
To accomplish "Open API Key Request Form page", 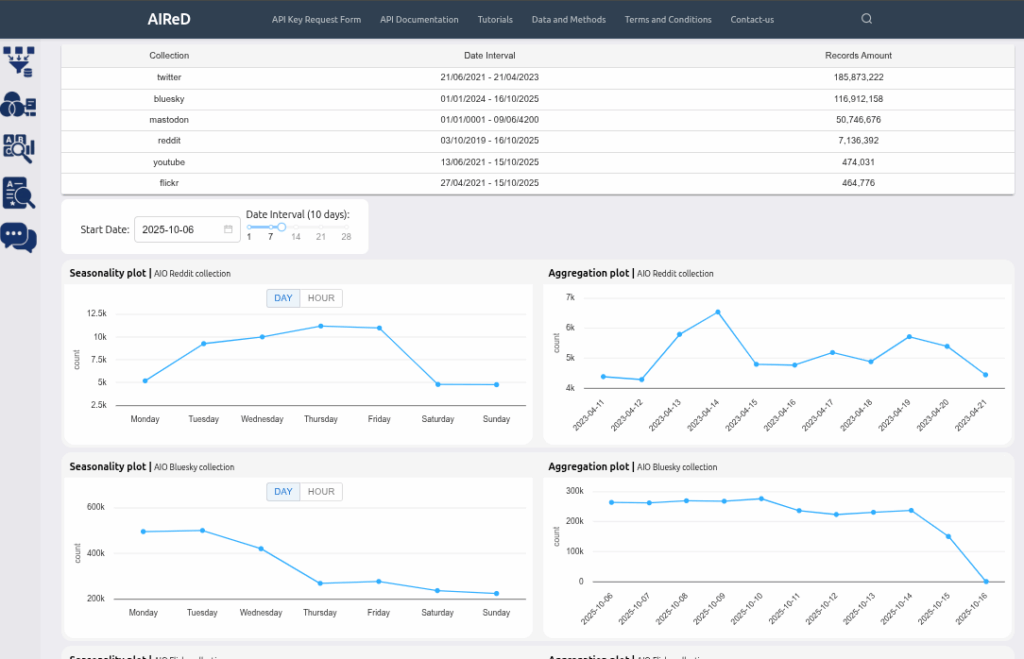I will 316,20.
